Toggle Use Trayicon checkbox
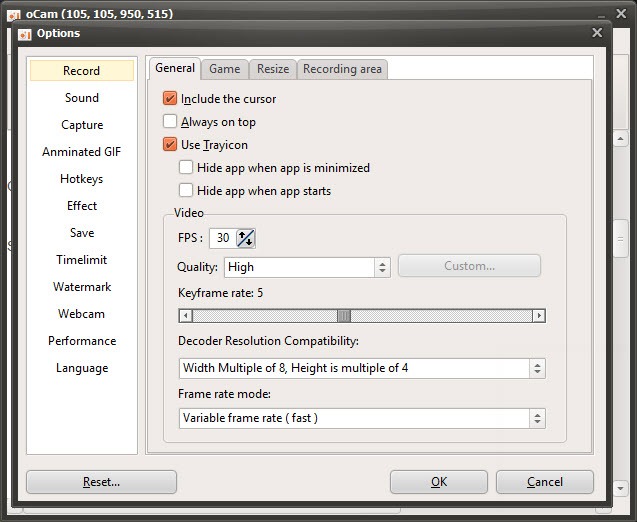 pos(170,145)
